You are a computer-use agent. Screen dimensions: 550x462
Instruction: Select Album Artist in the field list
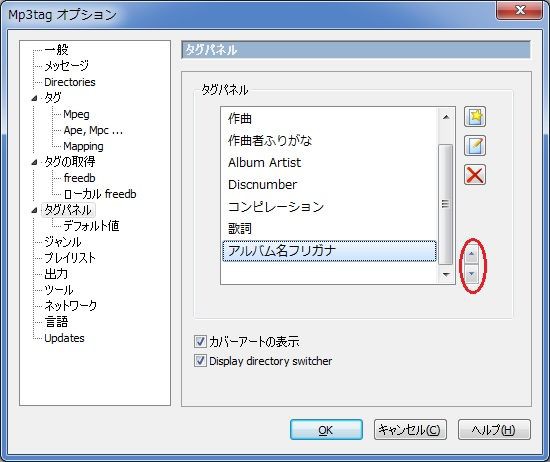tap(329, 163)
